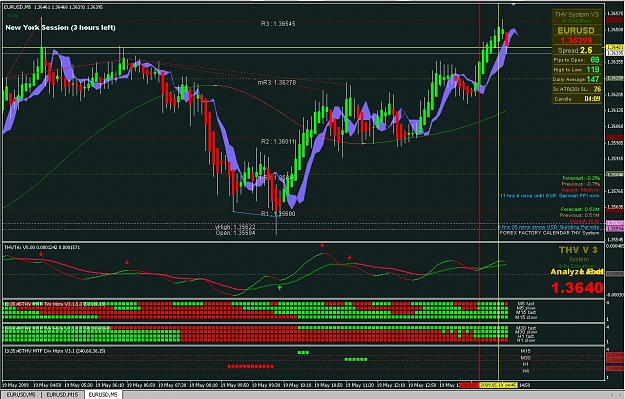Viewport: 625px width, 399px height.
Task: Click the yellow Analyze label
Action: [567, 271]
